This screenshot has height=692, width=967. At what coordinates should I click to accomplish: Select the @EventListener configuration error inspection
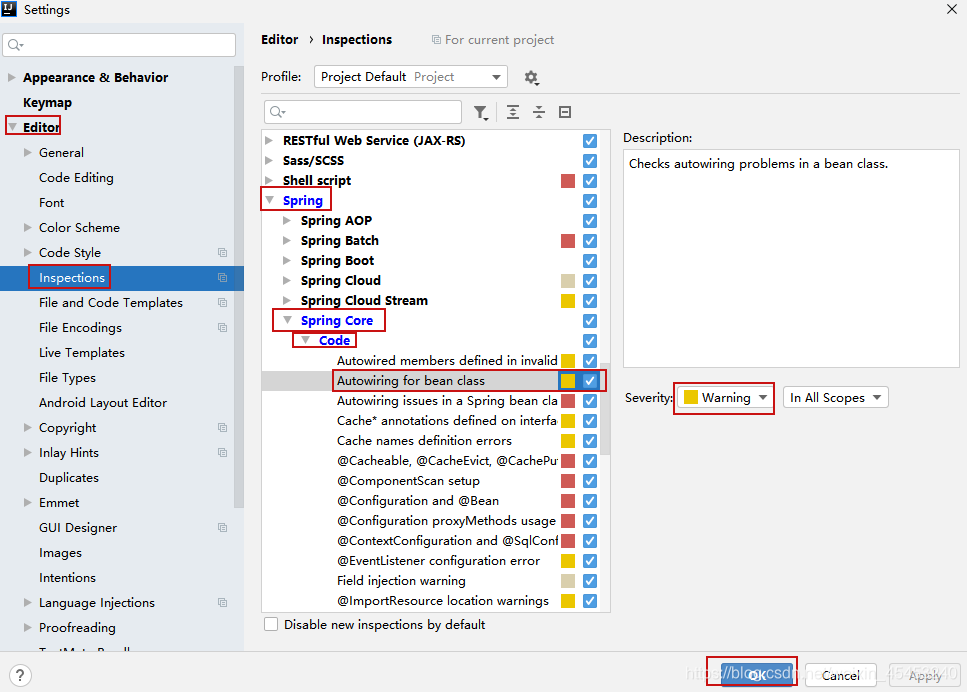click(x=438, y=561)
